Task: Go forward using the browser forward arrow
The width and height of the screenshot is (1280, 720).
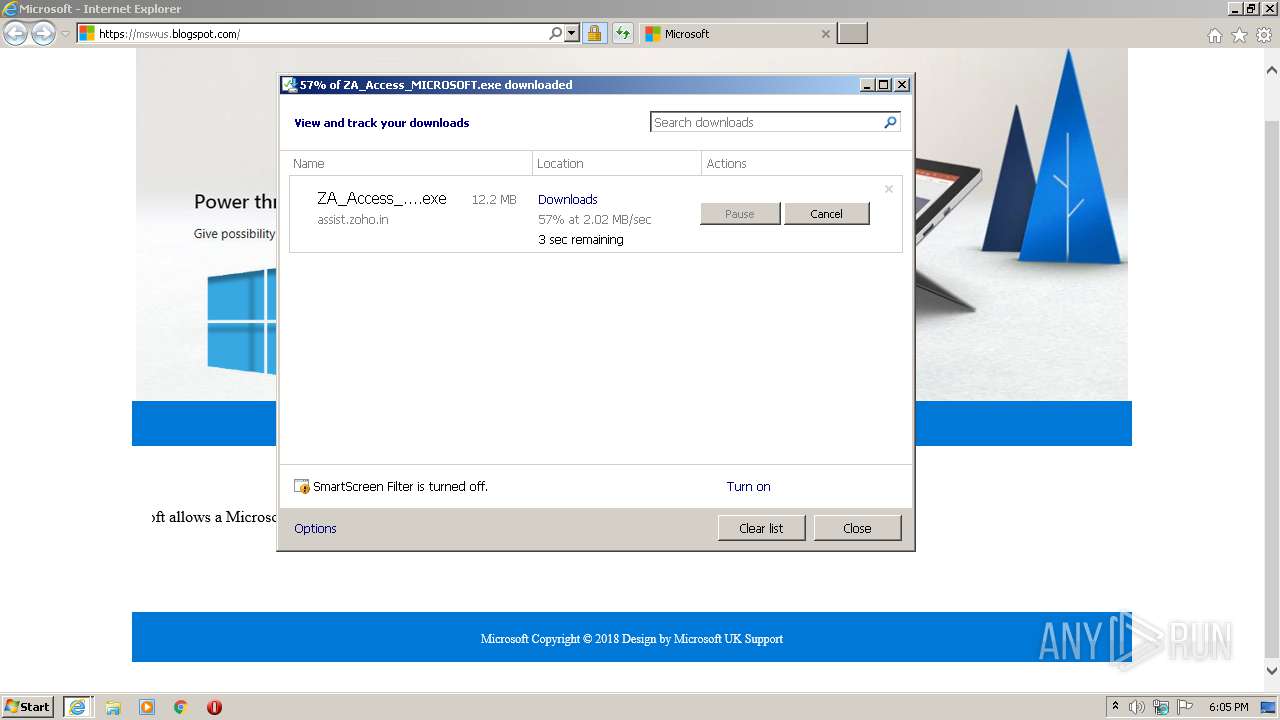Action: pos(43,34)
